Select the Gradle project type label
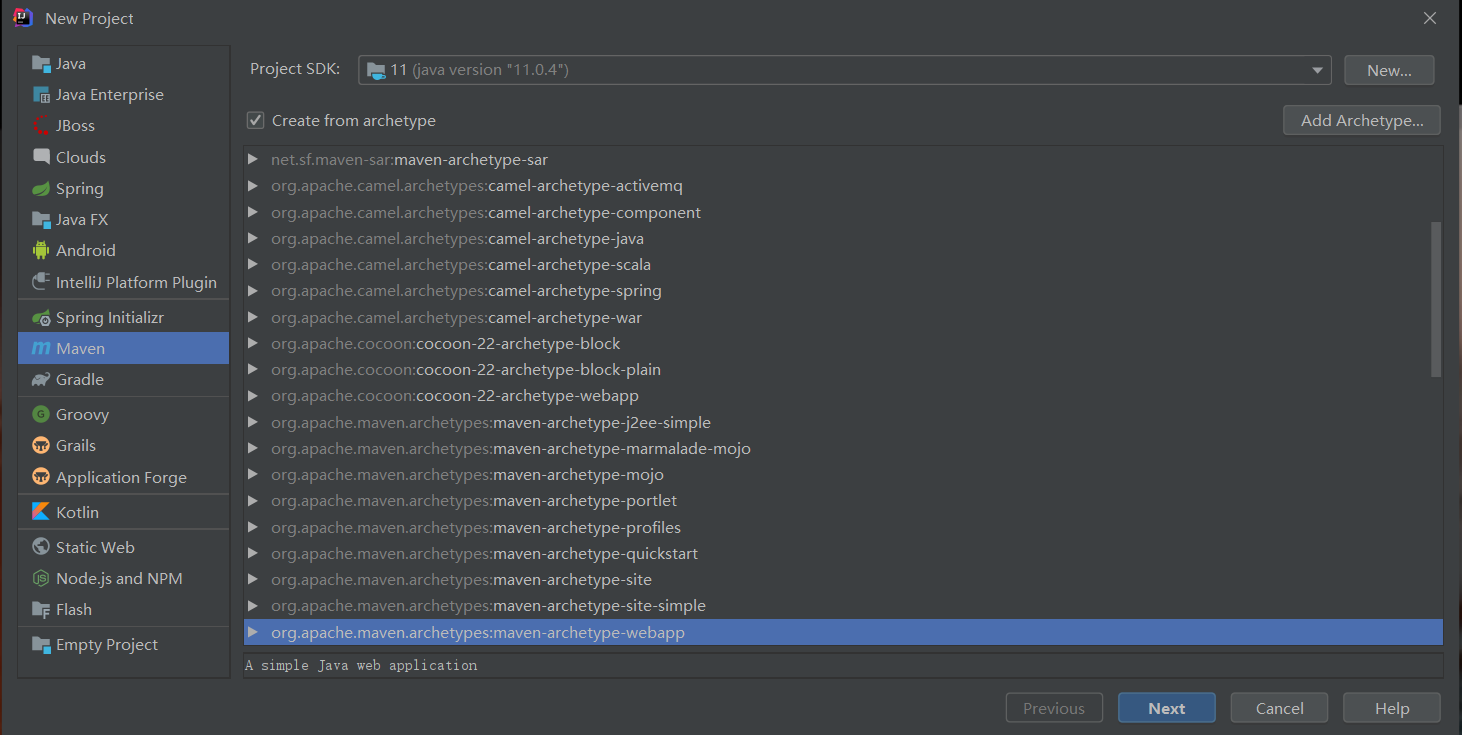 pos(80,380)
